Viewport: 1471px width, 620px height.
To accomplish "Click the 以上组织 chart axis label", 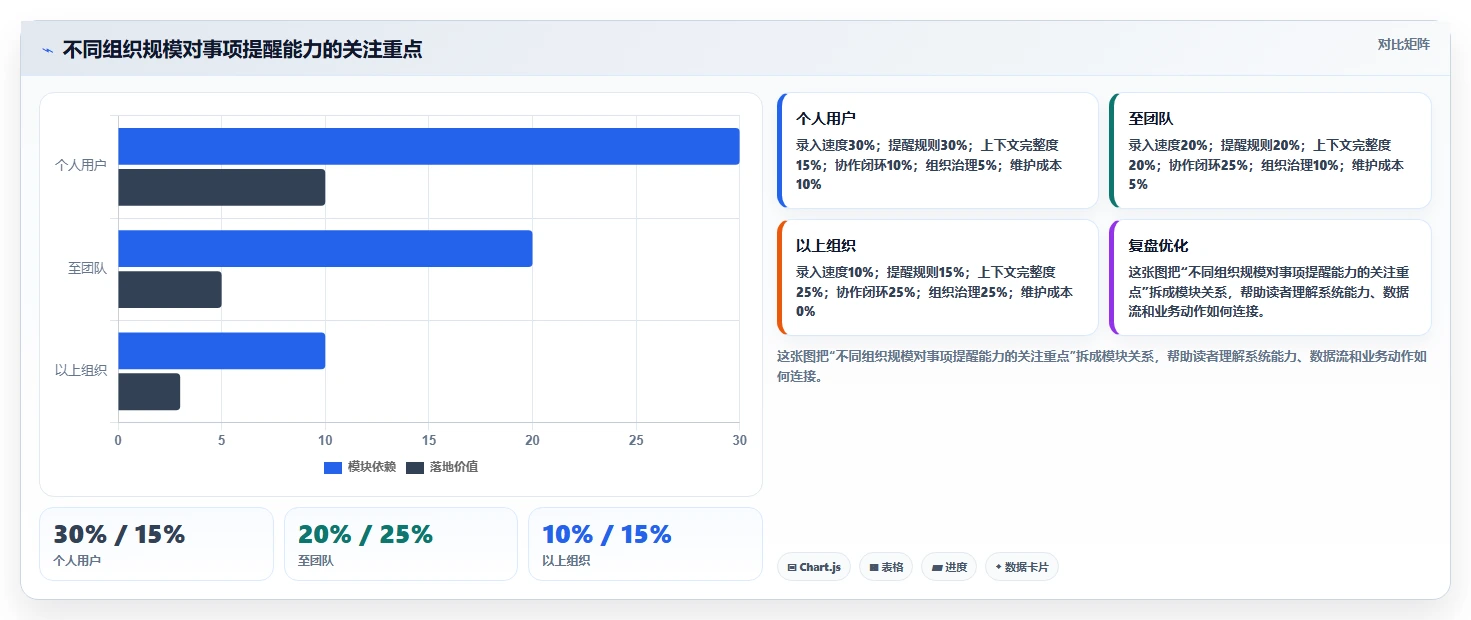I will 81,371.
